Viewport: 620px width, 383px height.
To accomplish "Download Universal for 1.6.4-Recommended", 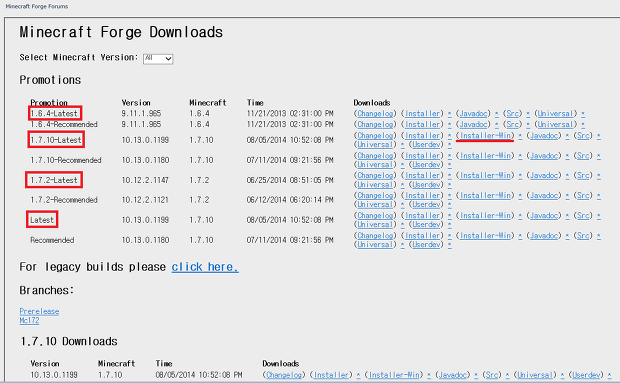I will tap(555, 125).
